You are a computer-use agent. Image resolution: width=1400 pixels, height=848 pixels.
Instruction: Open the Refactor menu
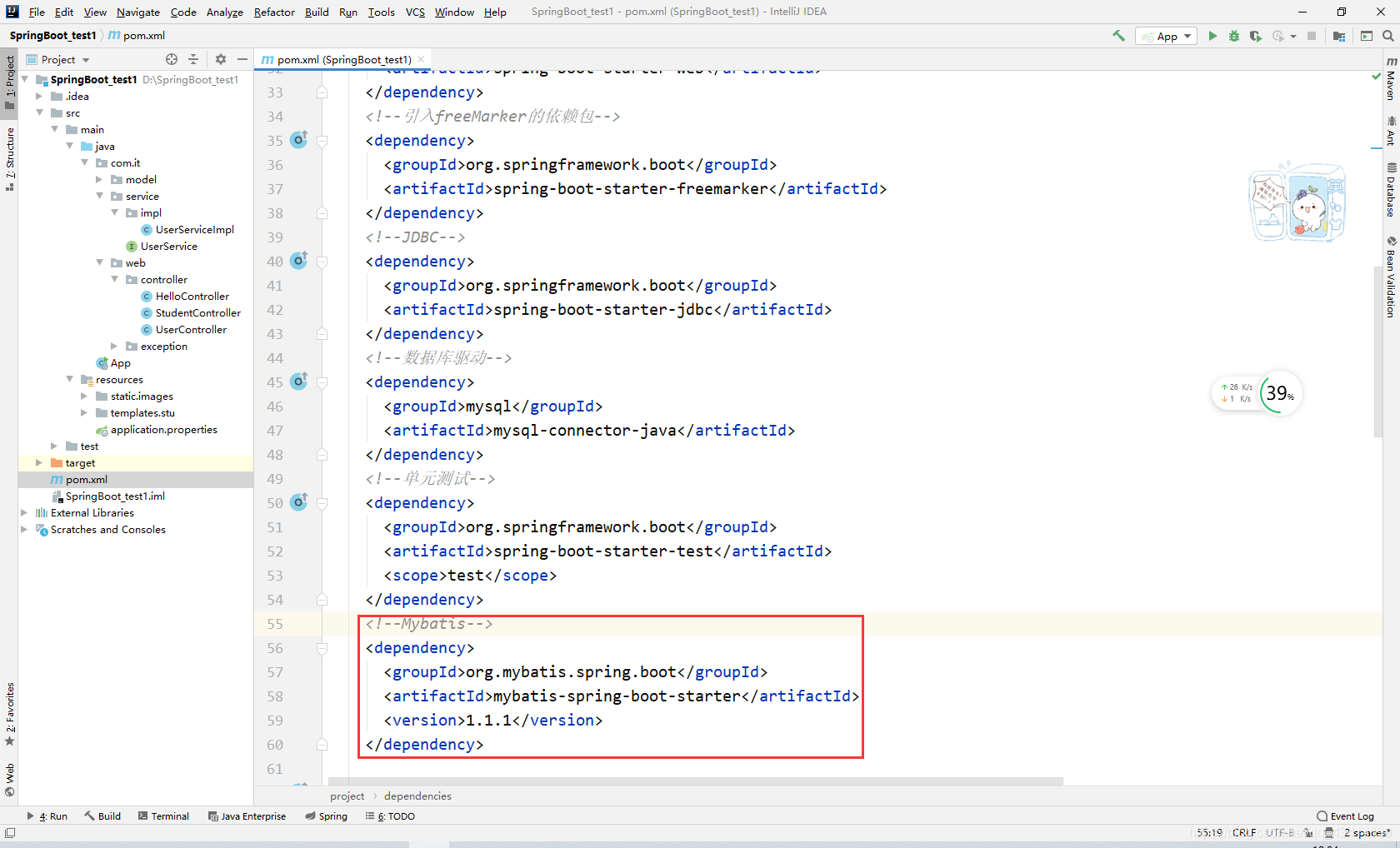(x=274, y=12)
